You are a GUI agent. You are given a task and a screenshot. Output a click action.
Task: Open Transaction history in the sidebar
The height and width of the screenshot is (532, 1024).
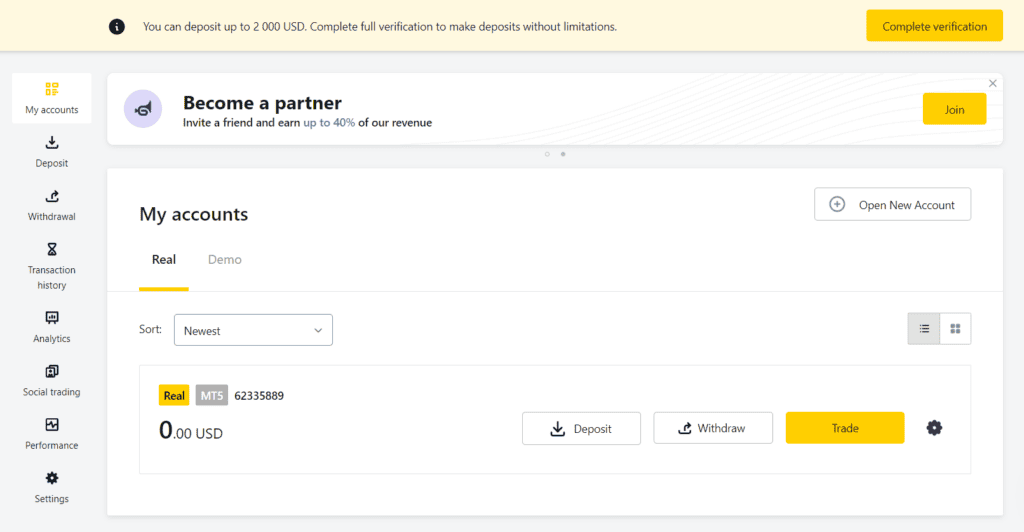52,266
